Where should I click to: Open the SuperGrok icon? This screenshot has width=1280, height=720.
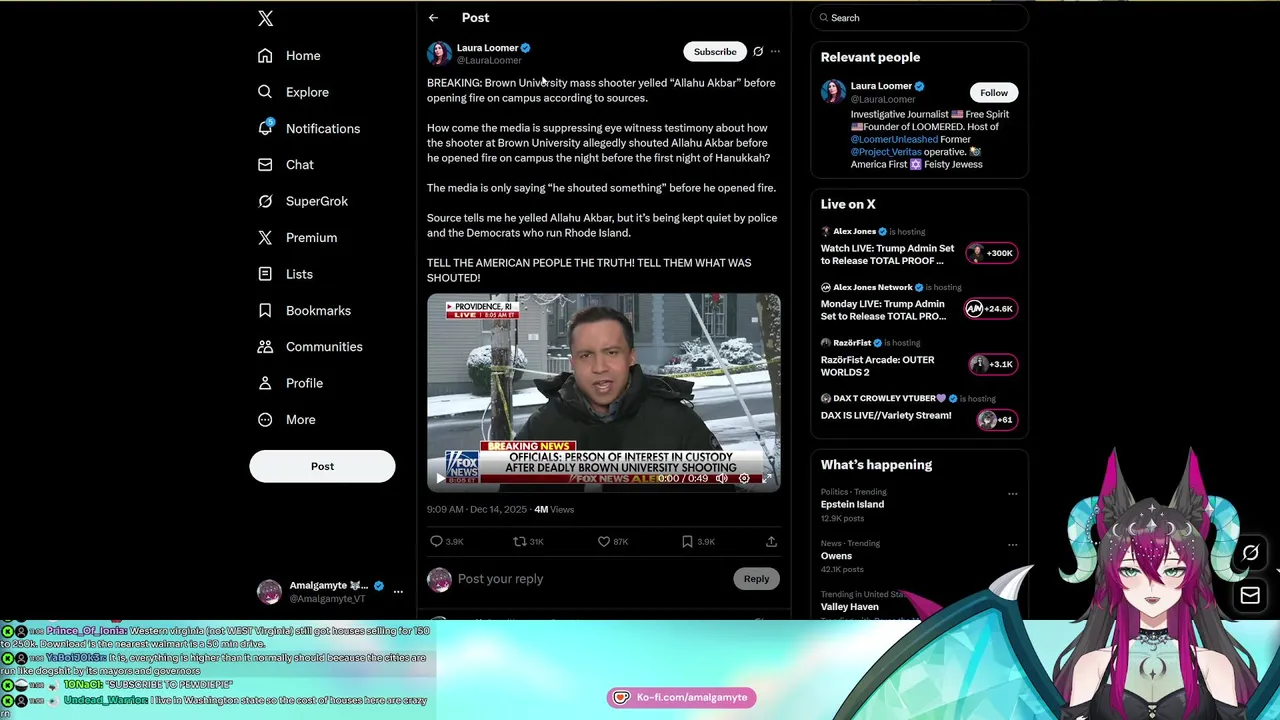tap(265, 201)
